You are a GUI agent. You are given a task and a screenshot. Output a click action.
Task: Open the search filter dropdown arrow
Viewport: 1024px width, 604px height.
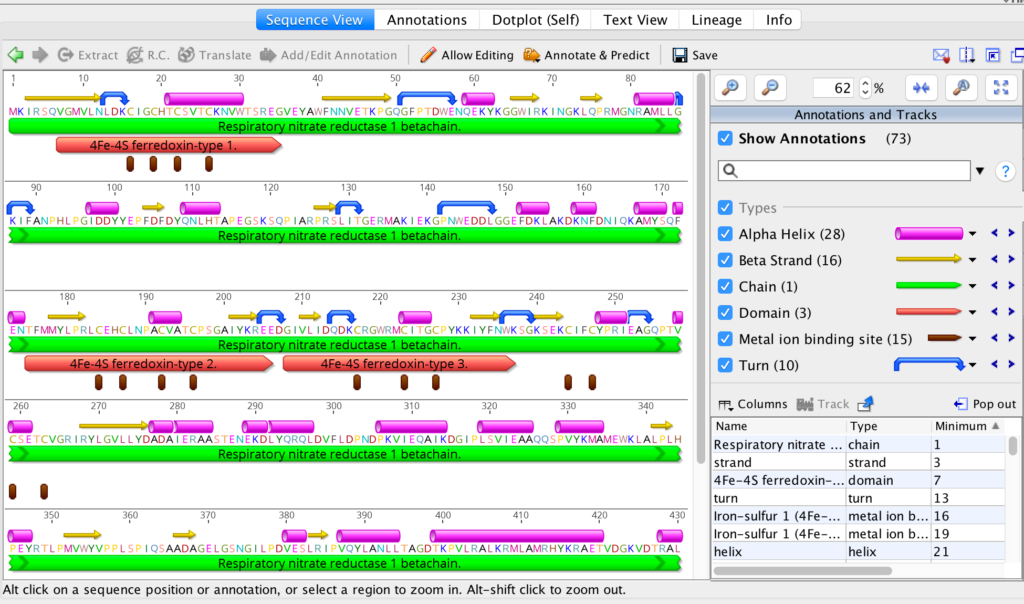pos(981,171)
